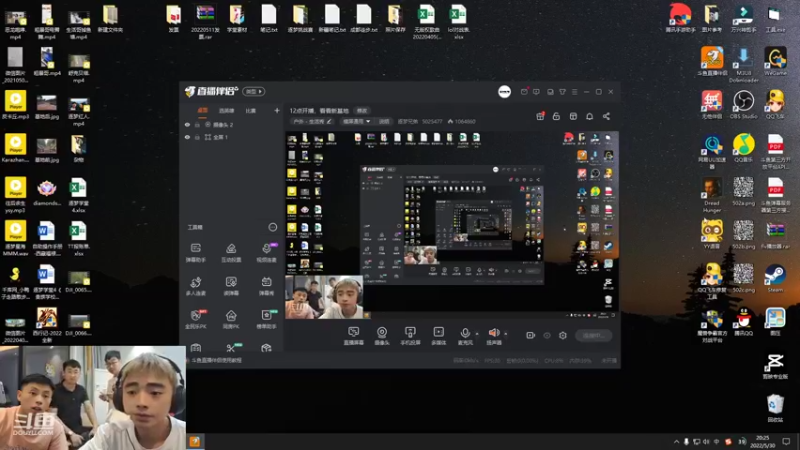Add 手机投屏 phone screen-cast source

410,336
